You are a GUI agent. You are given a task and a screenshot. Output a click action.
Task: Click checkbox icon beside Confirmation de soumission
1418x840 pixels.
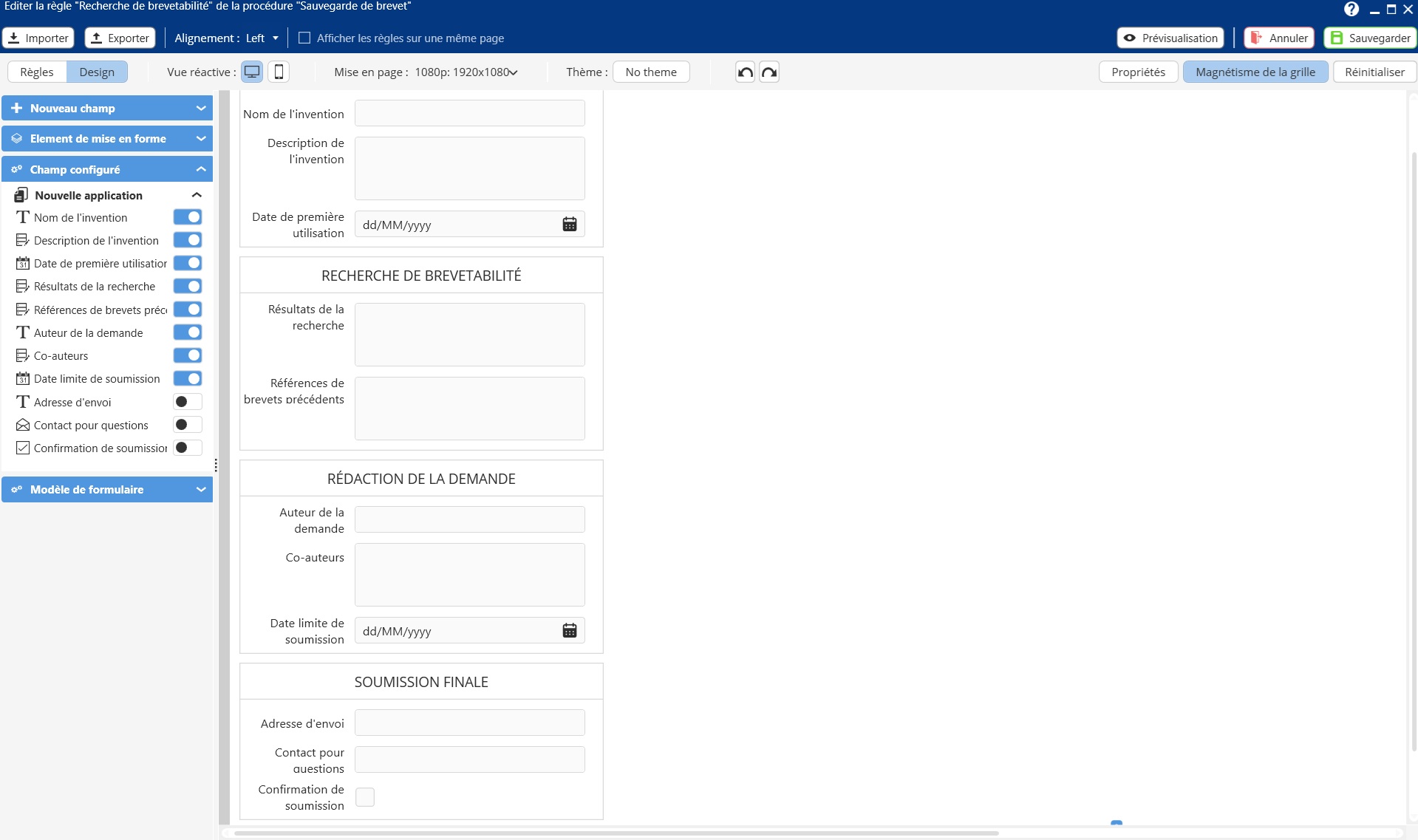click(23, 448)
